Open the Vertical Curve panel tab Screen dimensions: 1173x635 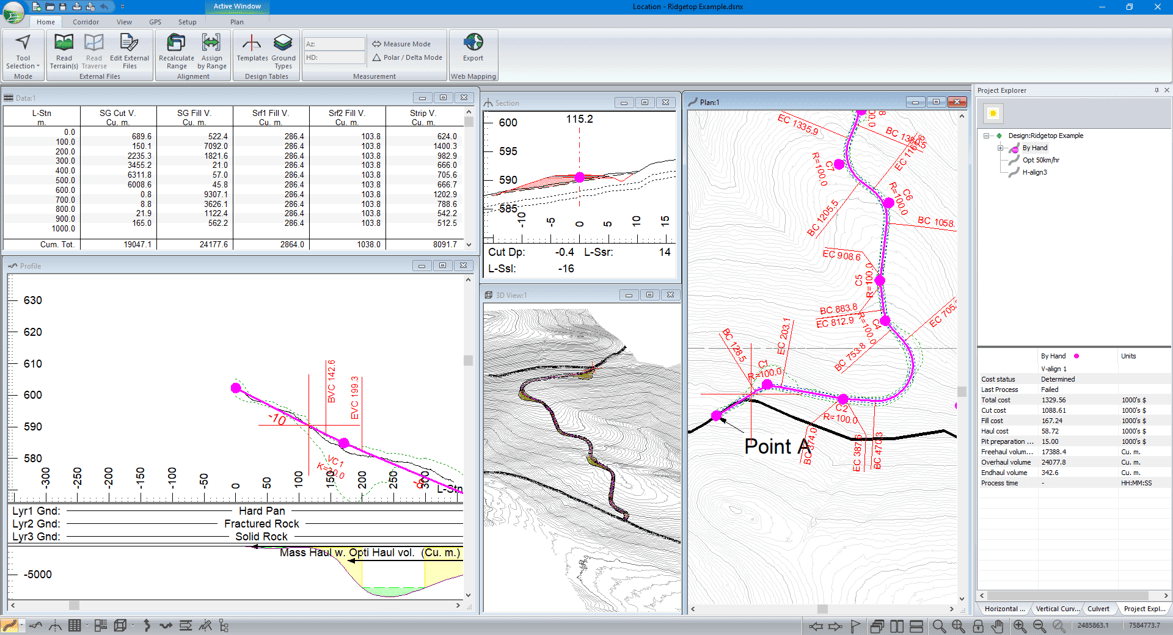(x=1056, y=608)
